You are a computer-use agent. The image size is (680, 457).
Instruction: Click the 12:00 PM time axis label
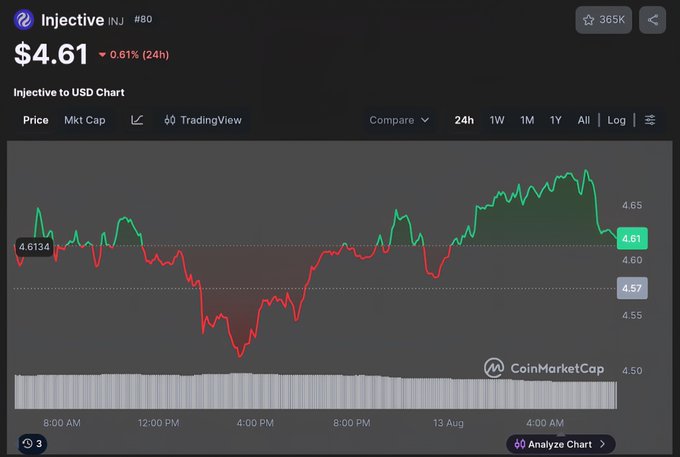[158, 423]
